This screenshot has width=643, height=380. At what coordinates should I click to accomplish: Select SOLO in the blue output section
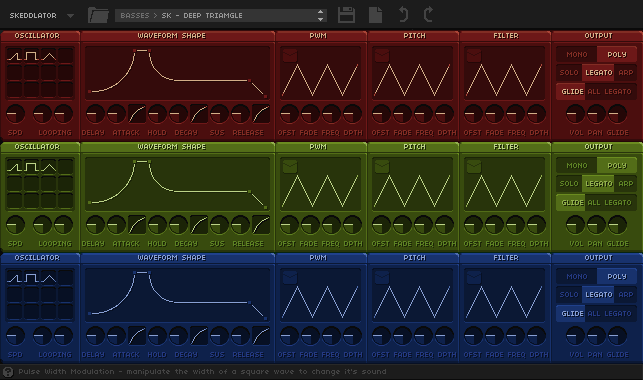pyautogui.click(x=569, y=295)
